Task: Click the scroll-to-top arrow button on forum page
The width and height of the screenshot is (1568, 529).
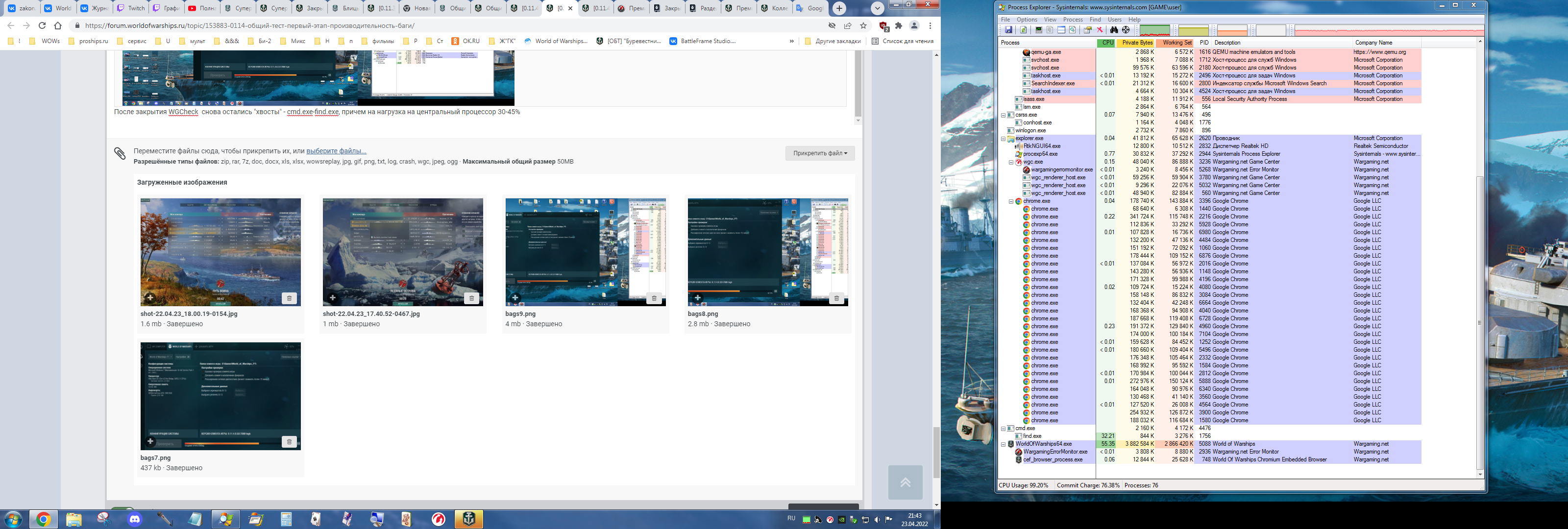Action: (x=905, y=482)
